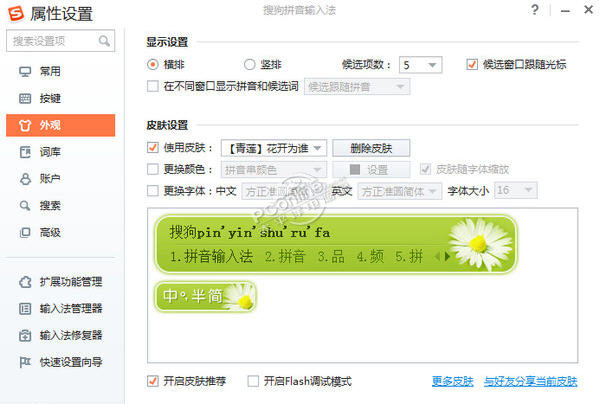Viewport: 600px width, 404px height.
Task: Toggle the 使用皮肤 checkbox
Action: point(153,147)
